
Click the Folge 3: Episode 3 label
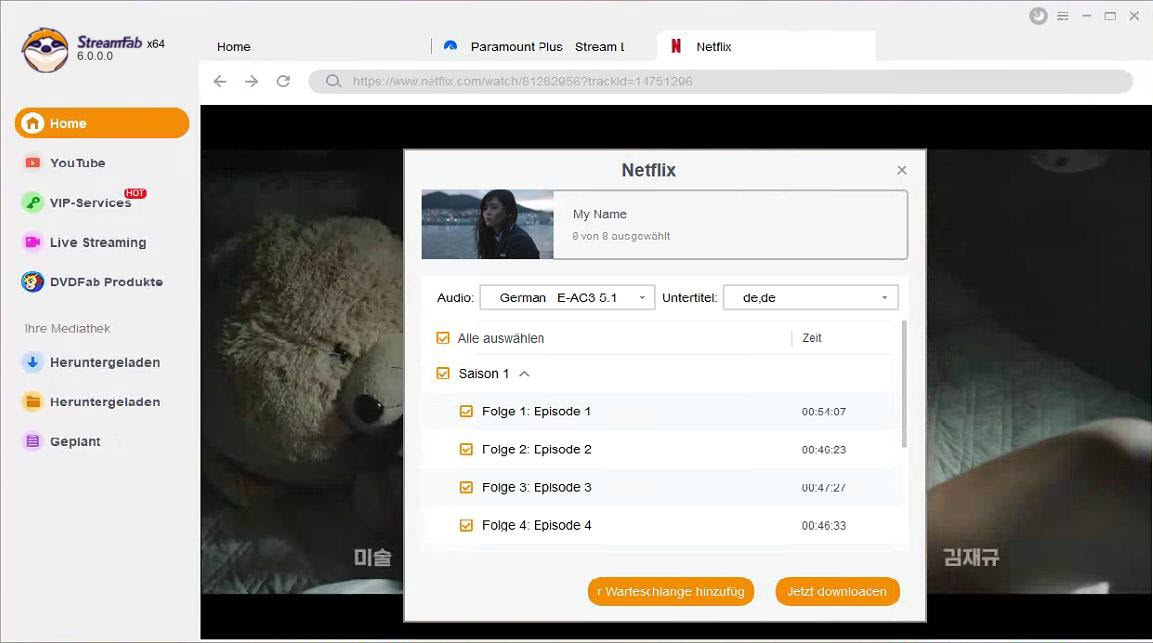pyautogui.click(x=536, y=487)
